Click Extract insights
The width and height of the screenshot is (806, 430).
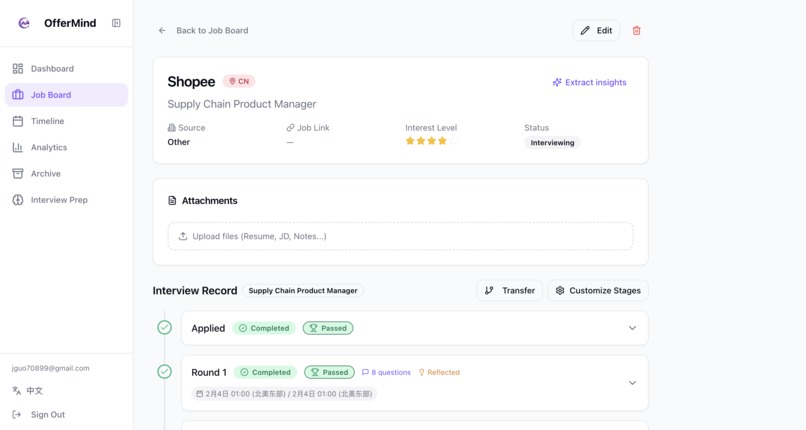[x=590, y=82]
